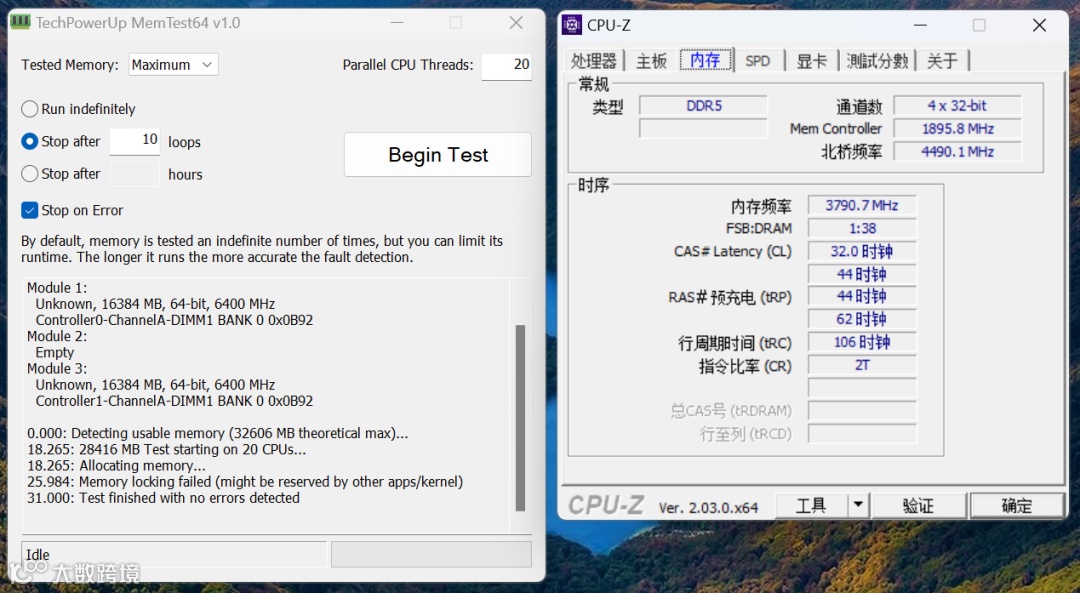Select the 内存 tab in CPU-Z

pos(705,61)
